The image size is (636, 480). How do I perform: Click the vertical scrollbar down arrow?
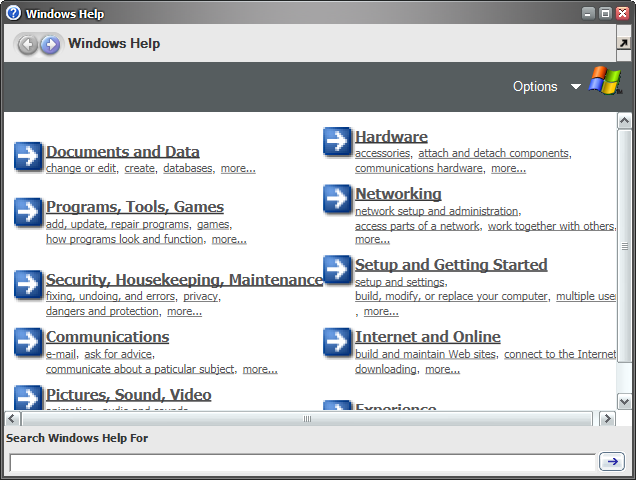tap(625, 401)
